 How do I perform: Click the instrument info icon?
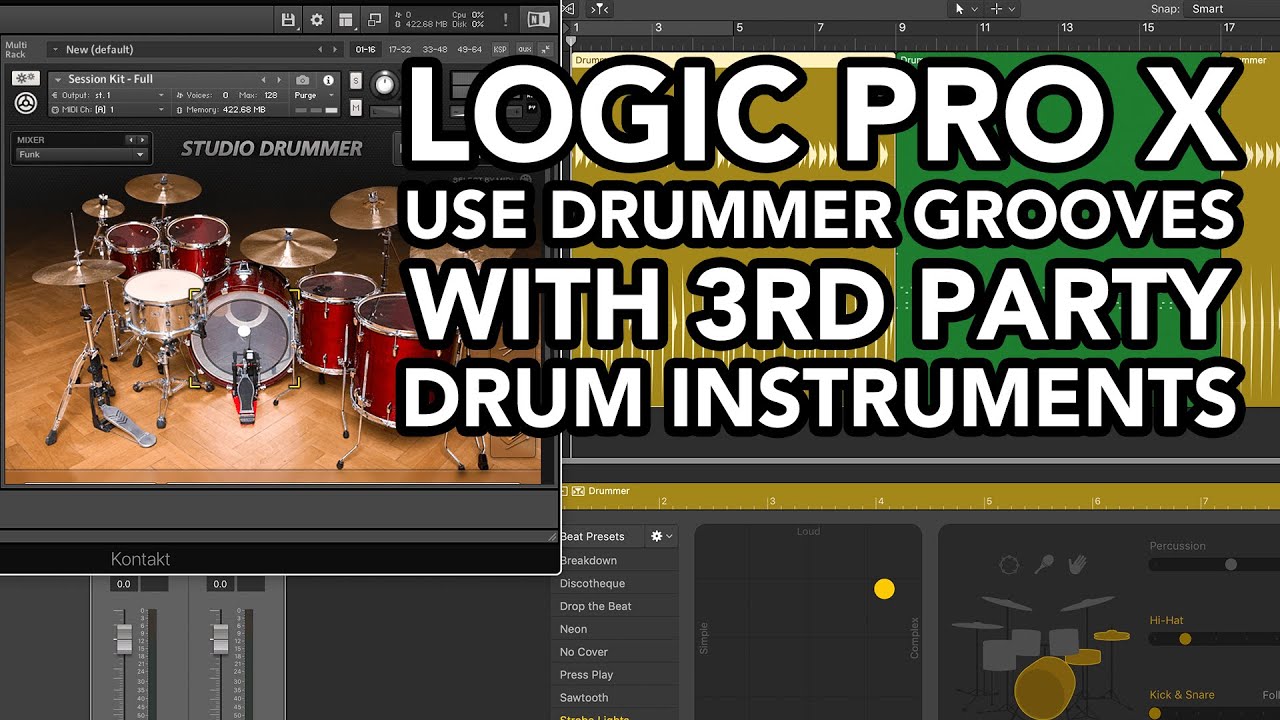pos(328,80)
